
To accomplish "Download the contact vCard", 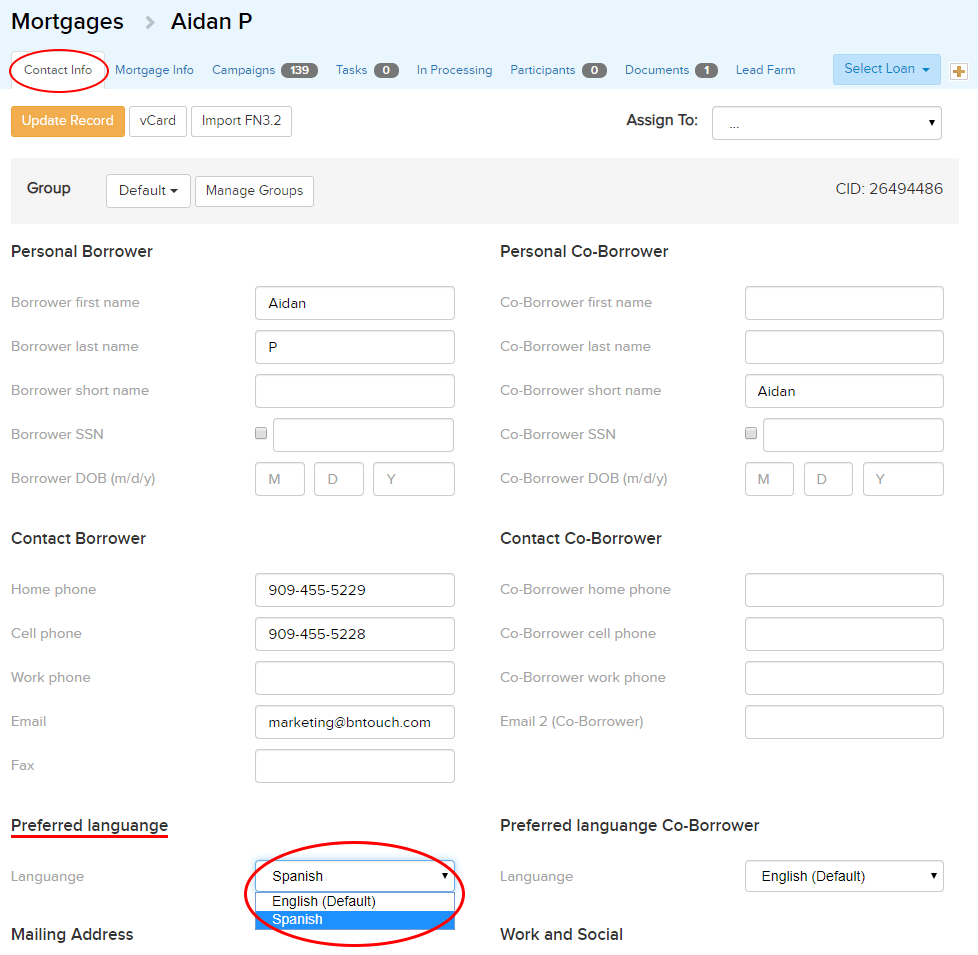I will point(158,121).
